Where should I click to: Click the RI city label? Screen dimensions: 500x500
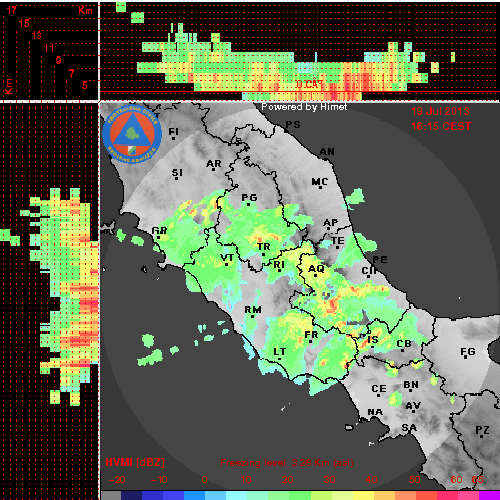point(279,265)
